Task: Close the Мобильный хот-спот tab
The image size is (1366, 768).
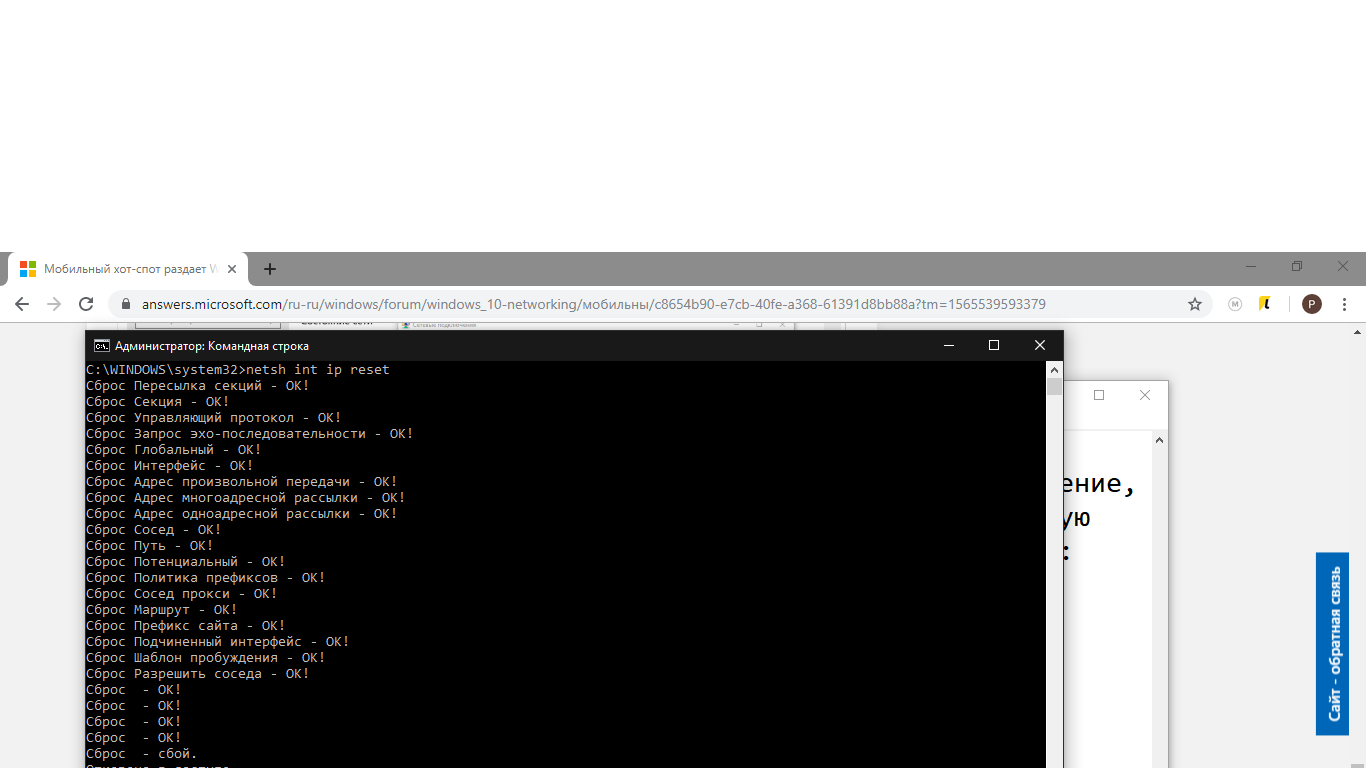Action: pyautogui.click(x=232, y=269)
